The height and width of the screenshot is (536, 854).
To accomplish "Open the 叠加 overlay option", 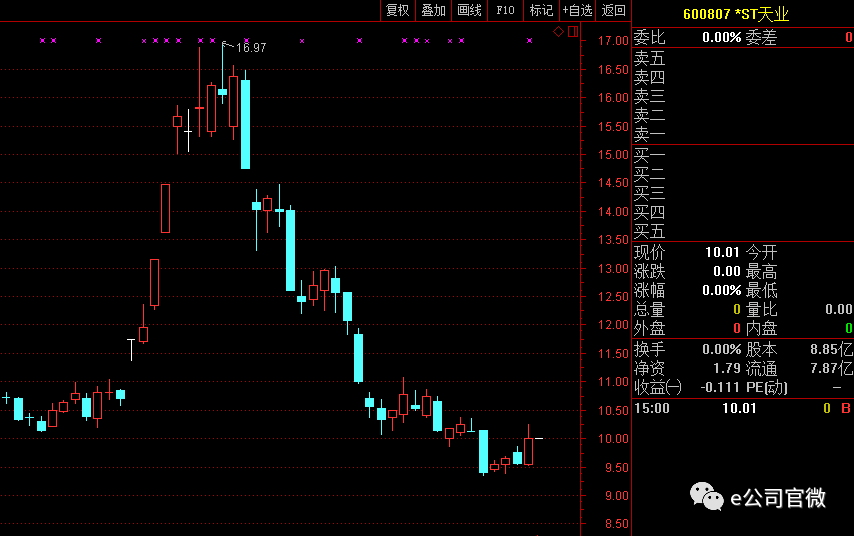I will click(x=434, y=10).
